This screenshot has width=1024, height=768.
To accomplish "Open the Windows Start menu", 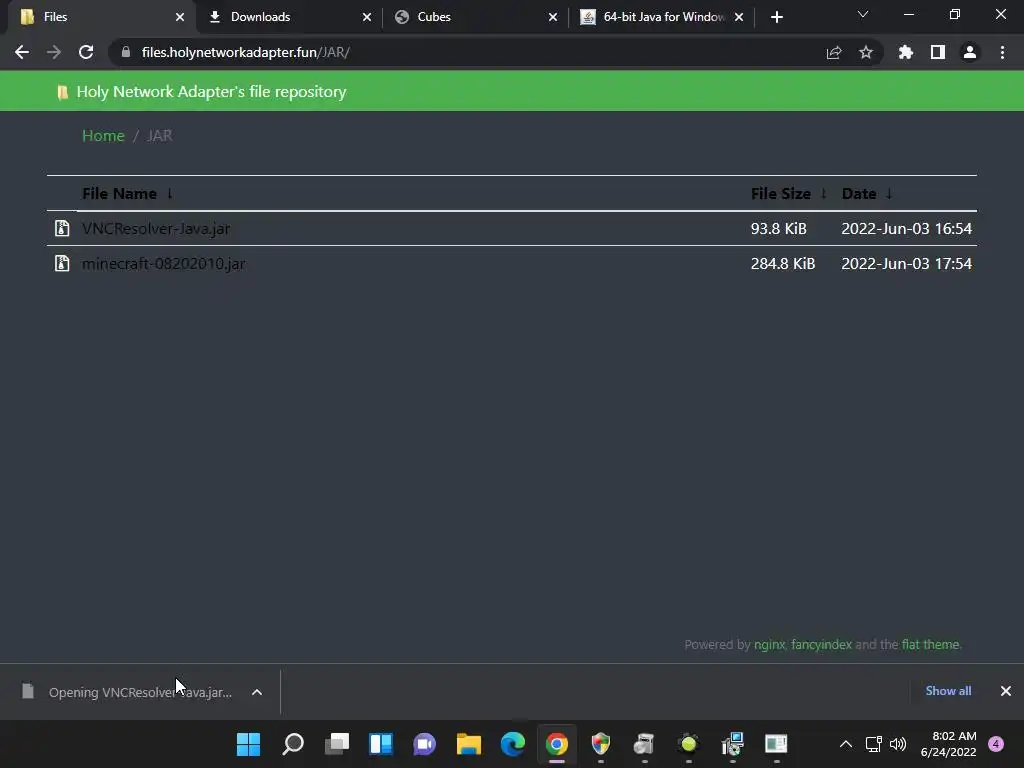I will point(248,744).
